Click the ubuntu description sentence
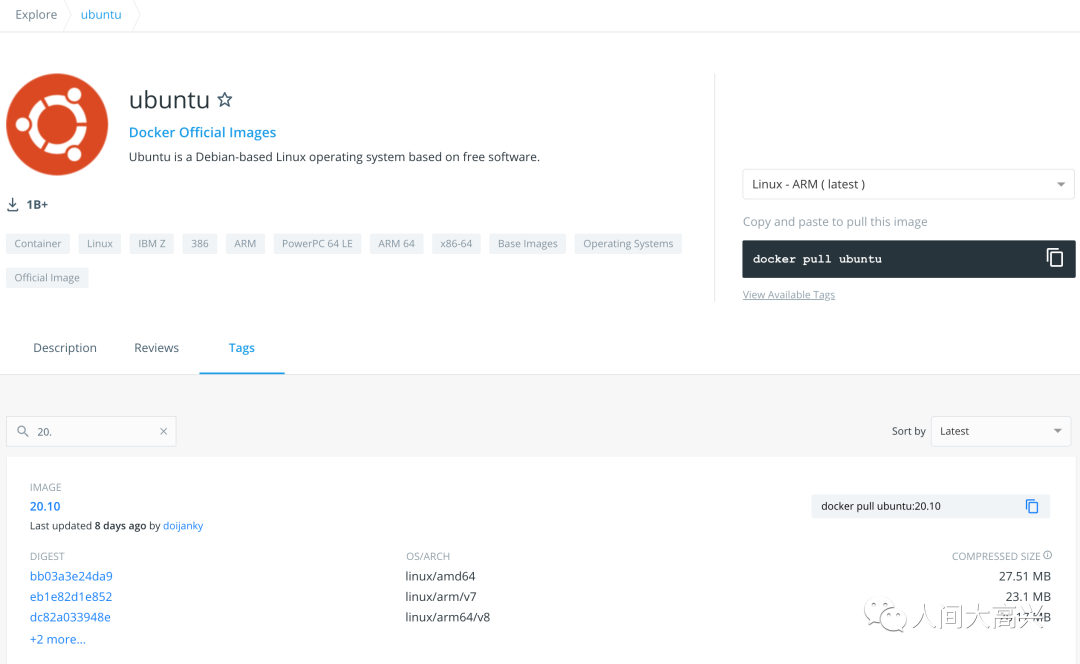Image resolution: width=1080 pixels, height=664 pixels. 334,157
